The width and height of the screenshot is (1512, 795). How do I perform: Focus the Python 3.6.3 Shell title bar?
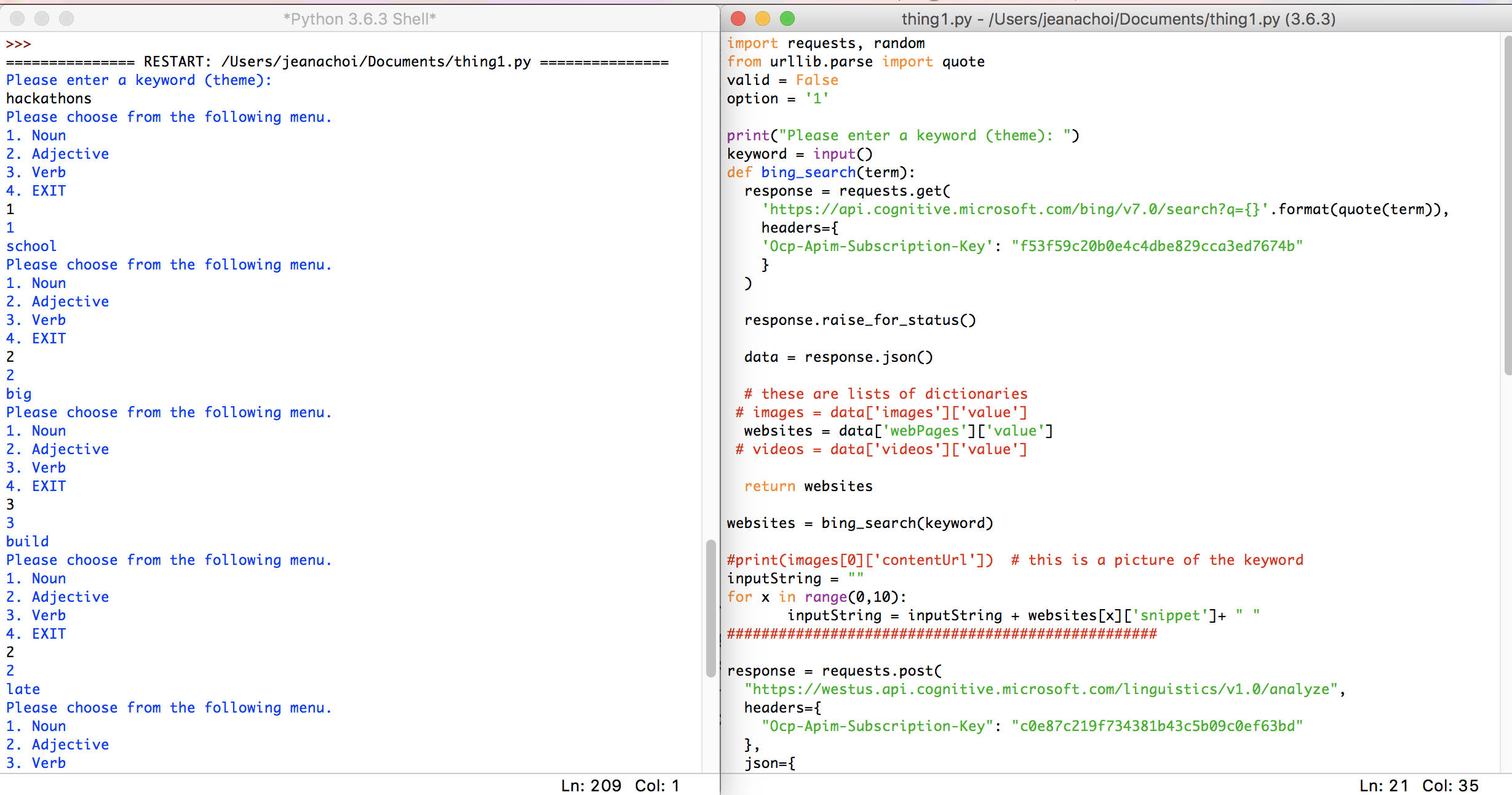[359, 19]
